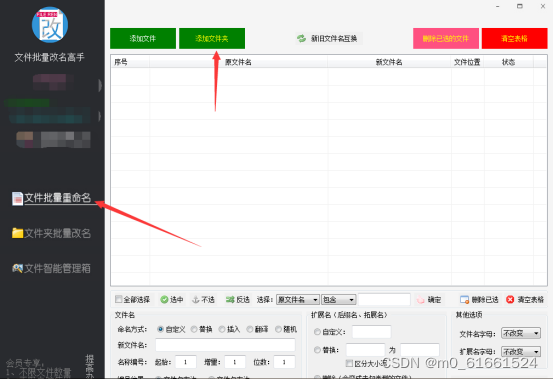Click the red 清空表格 button at top
The width and height of the screenshot is (553, 379).
(x=515, y=38)
